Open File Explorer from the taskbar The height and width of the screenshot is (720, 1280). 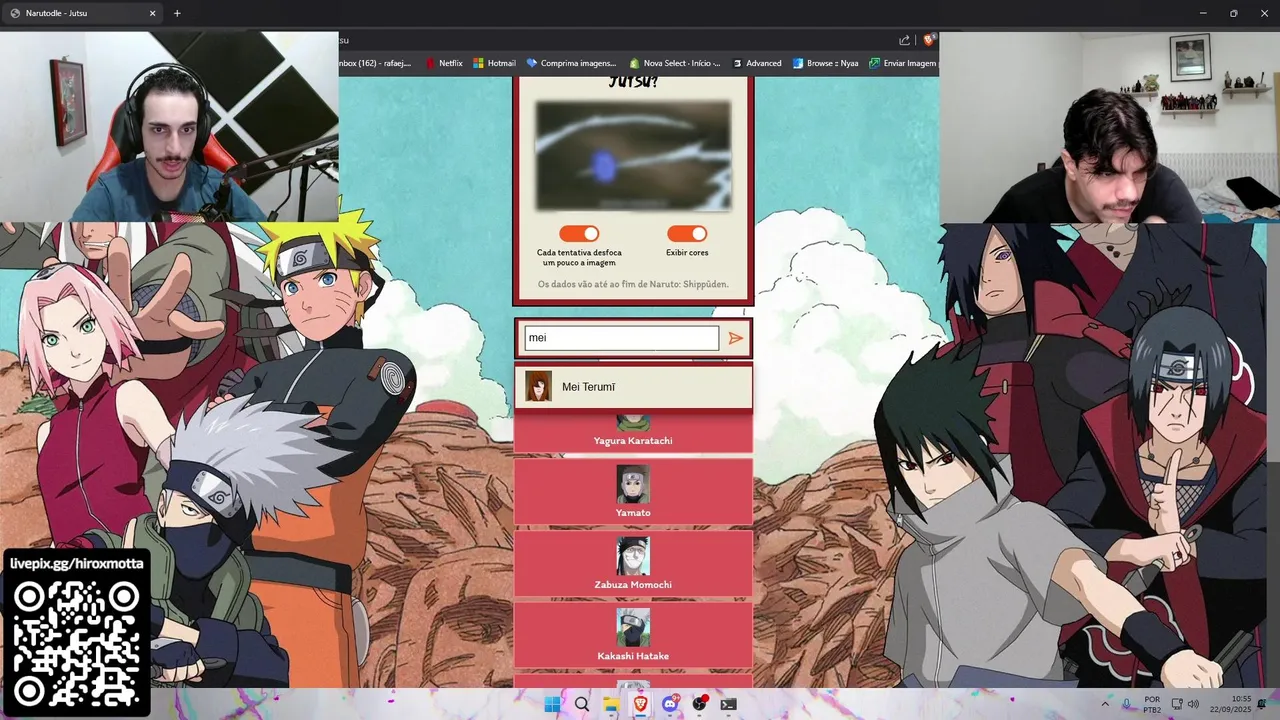611,704
